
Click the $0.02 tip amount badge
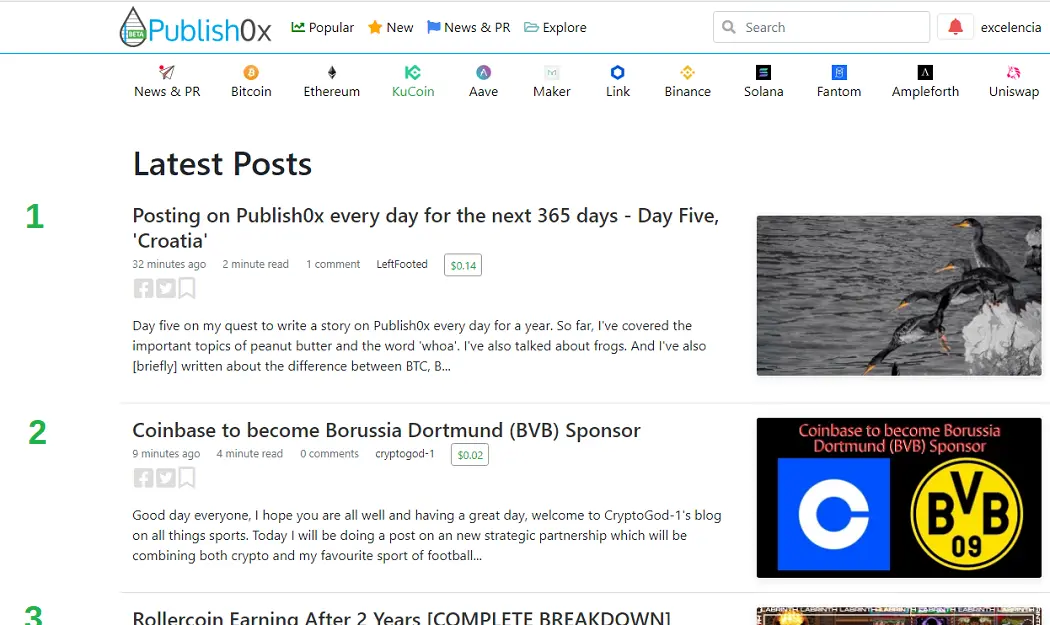[469, 455]
